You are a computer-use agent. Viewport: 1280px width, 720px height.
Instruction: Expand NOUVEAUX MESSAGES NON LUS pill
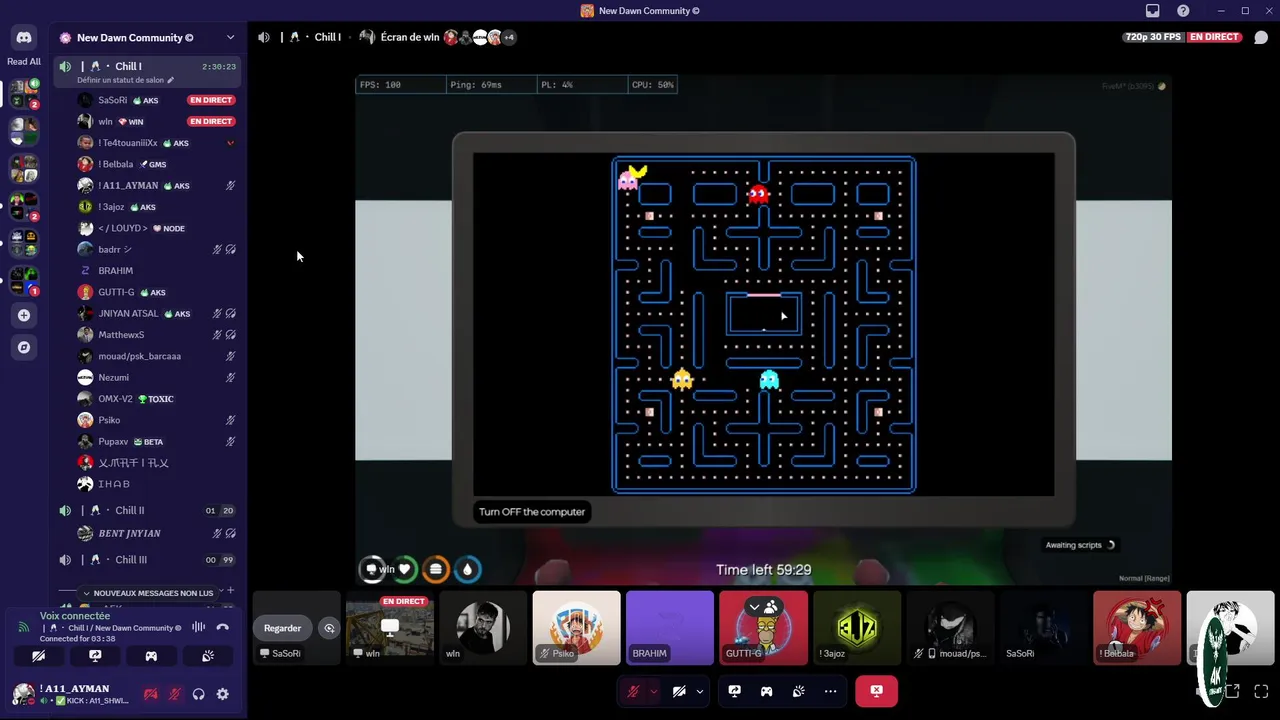tap(147, 593)
